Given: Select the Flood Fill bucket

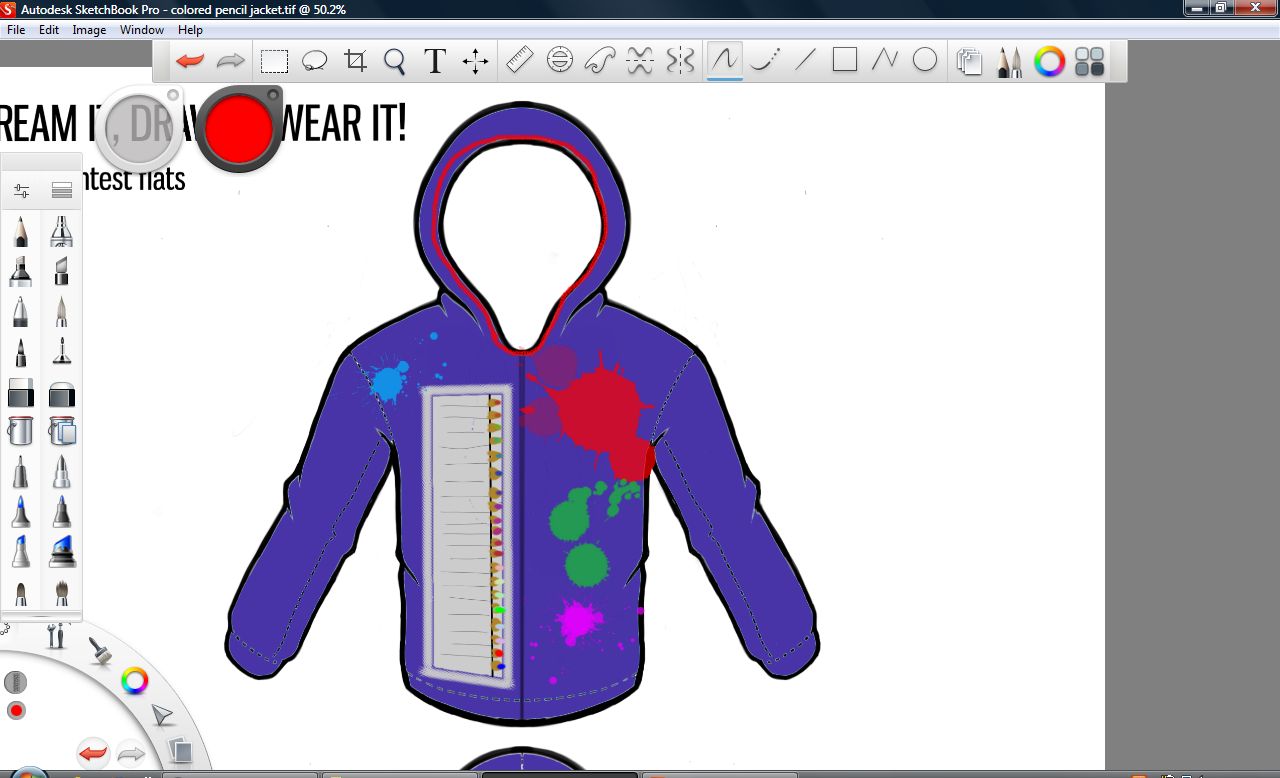Looking at the screenshot, I should pyautogui.click(x=21, y=431).
